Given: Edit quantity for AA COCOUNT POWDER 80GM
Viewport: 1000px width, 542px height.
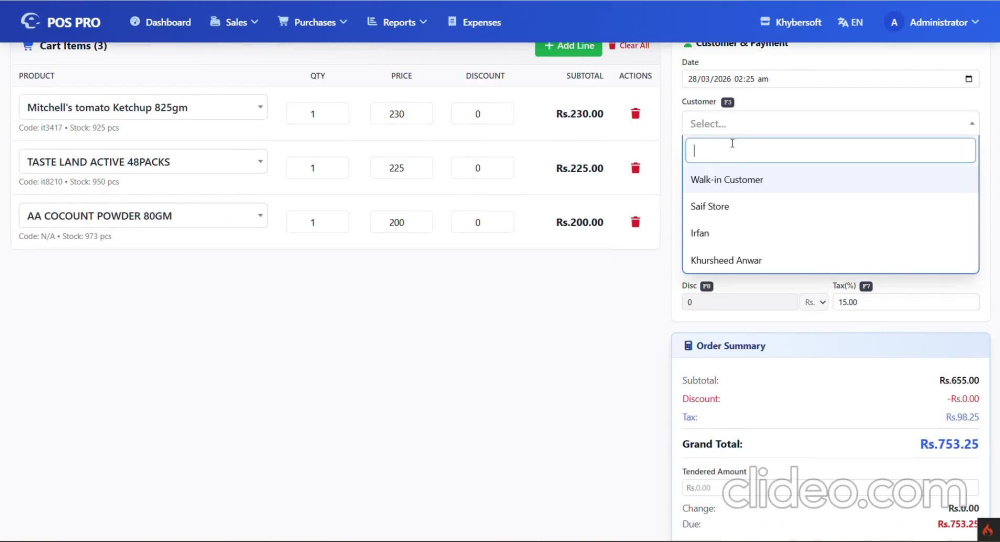Looking at the screenshot, I should click(317, 222).
